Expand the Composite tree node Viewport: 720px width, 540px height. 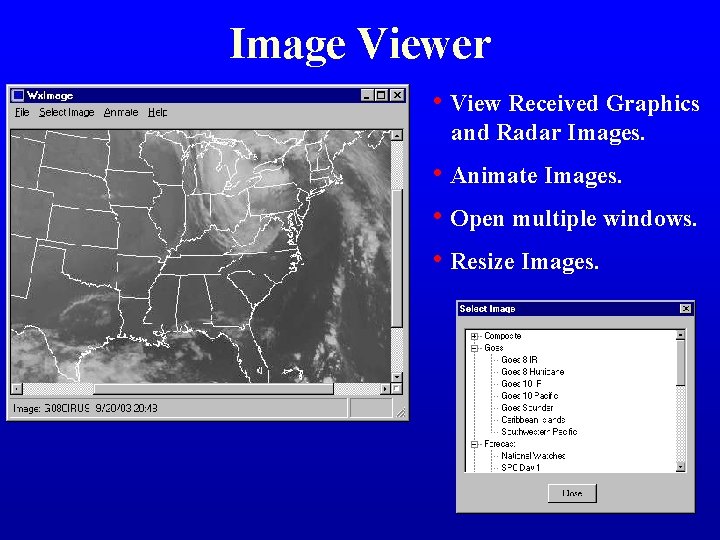(474, 336)
